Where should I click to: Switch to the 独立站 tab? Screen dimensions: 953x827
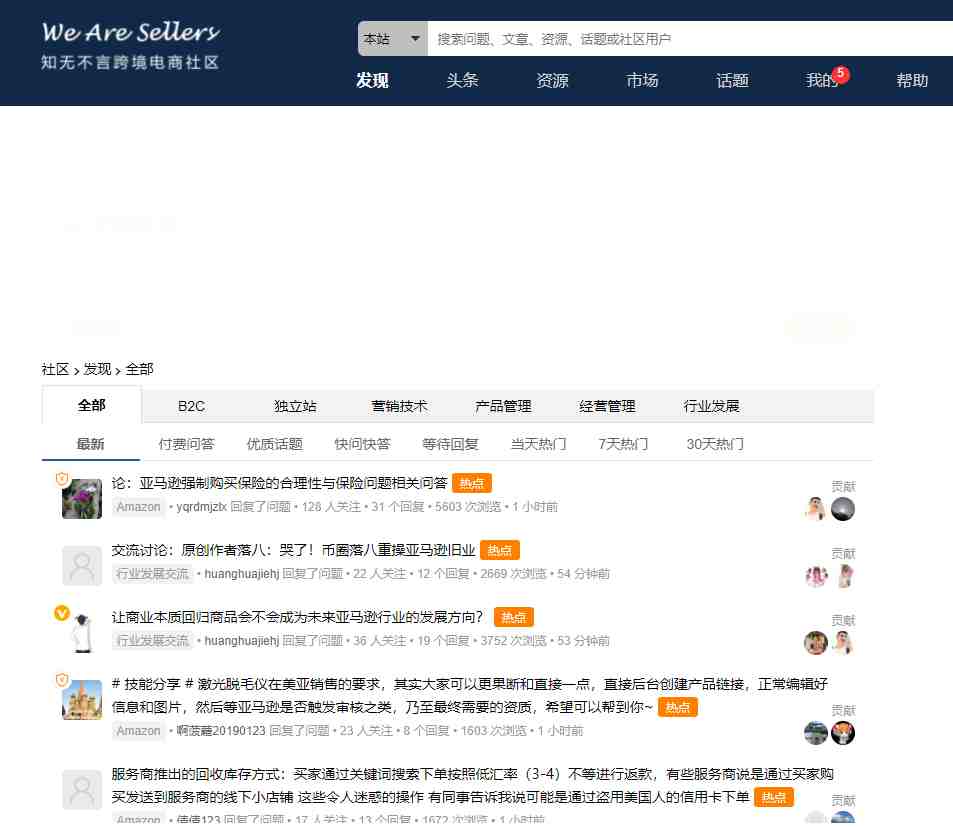click(x=295, y=406)
